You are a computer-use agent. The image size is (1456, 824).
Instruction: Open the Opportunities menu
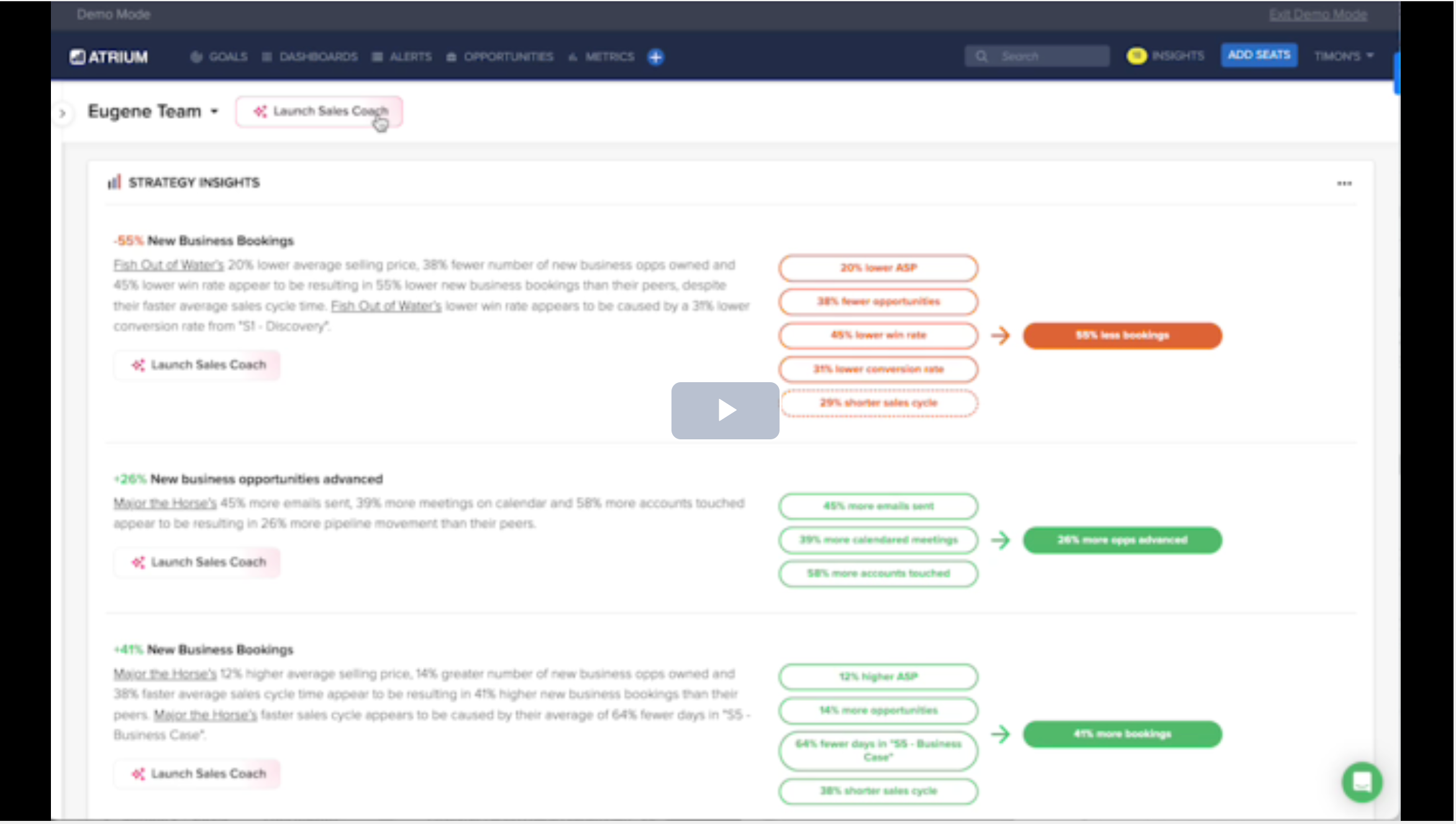click(499, 57)
